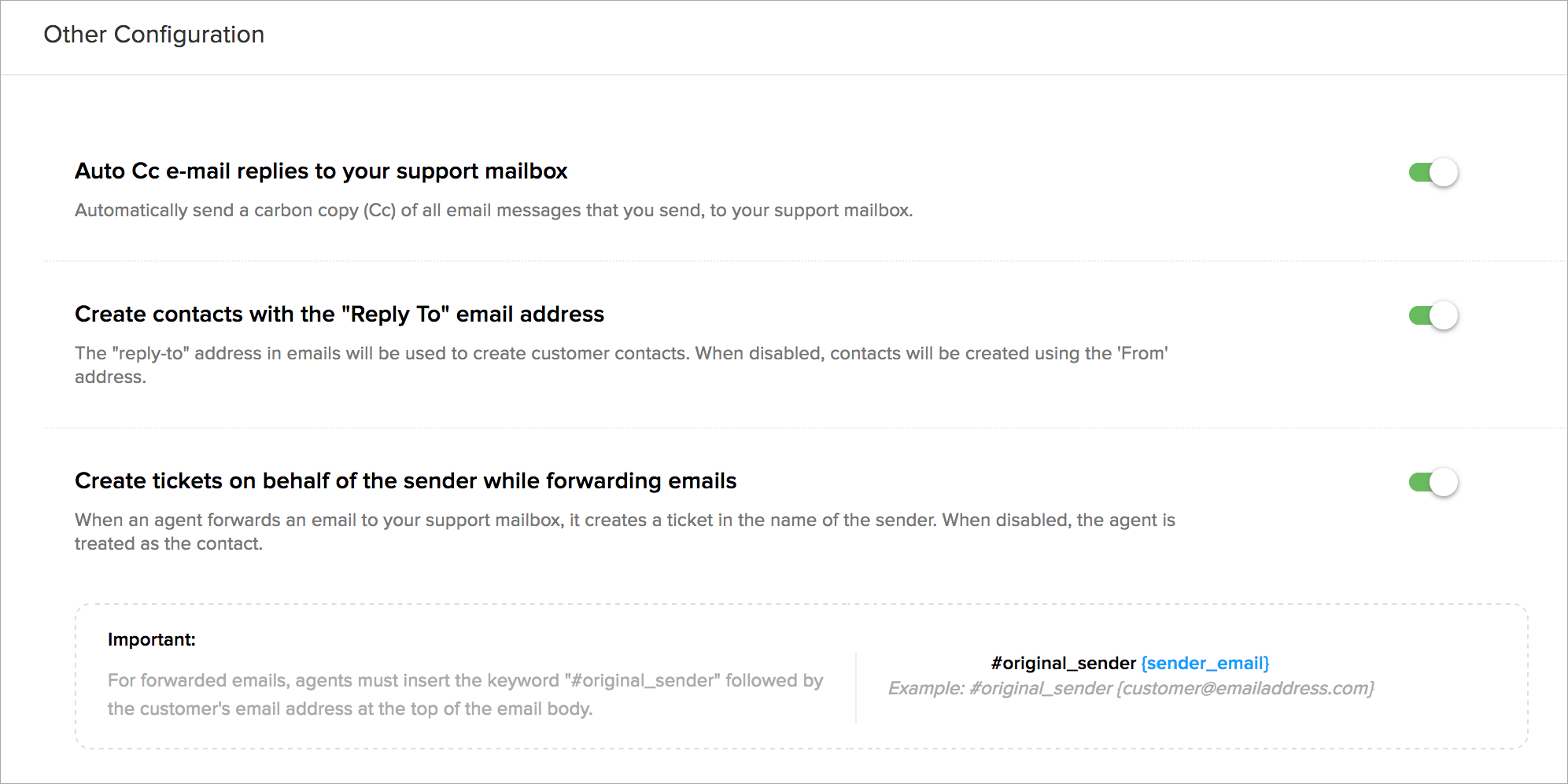Click the Create tickets on behalf heading
The width and height of the screenshot is (1568, 784).
[x=405, y=481]
